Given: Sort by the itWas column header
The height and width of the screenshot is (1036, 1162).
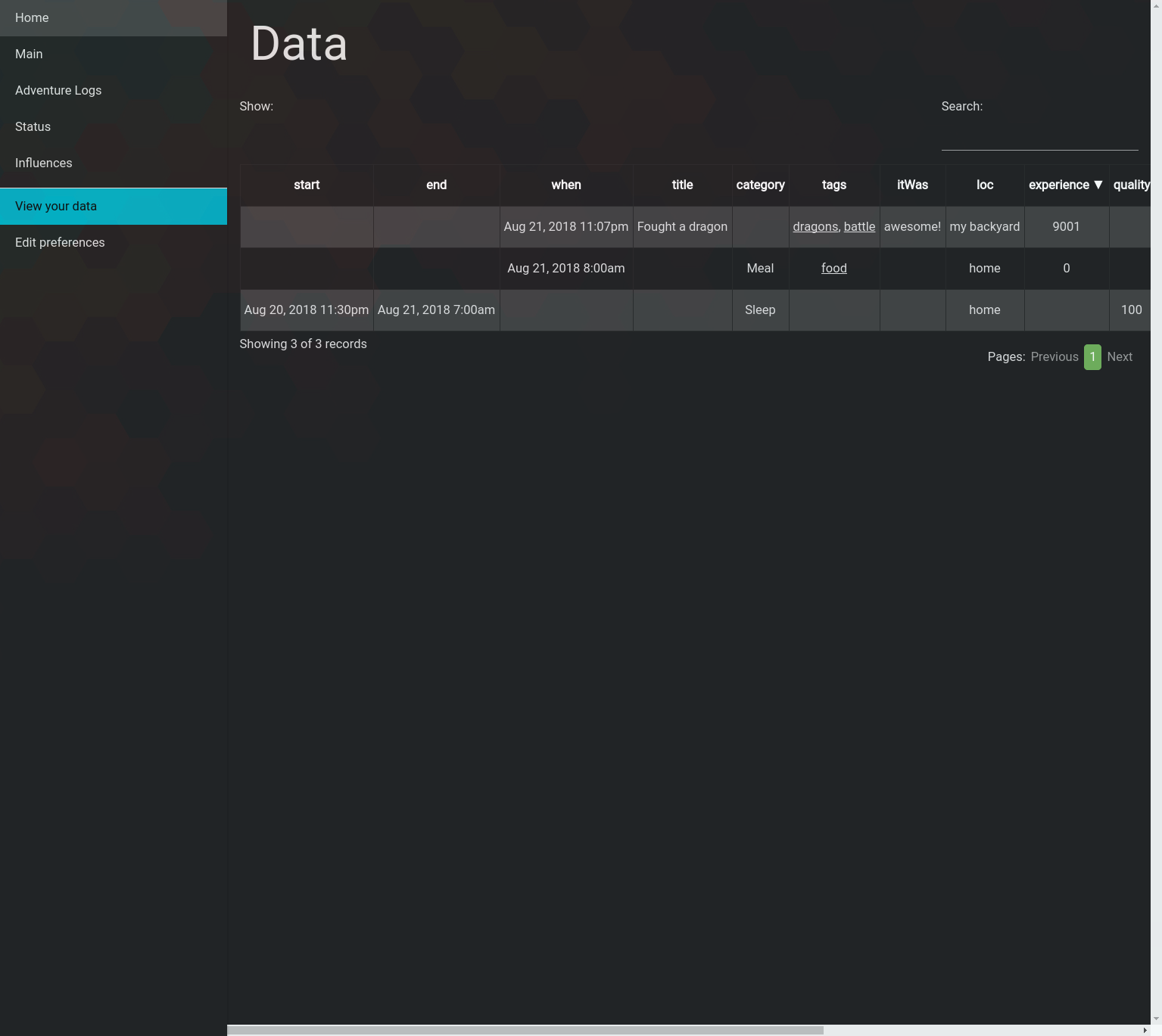Looking at the screenshot, I should pyautogui.click(x=912, y=185).
